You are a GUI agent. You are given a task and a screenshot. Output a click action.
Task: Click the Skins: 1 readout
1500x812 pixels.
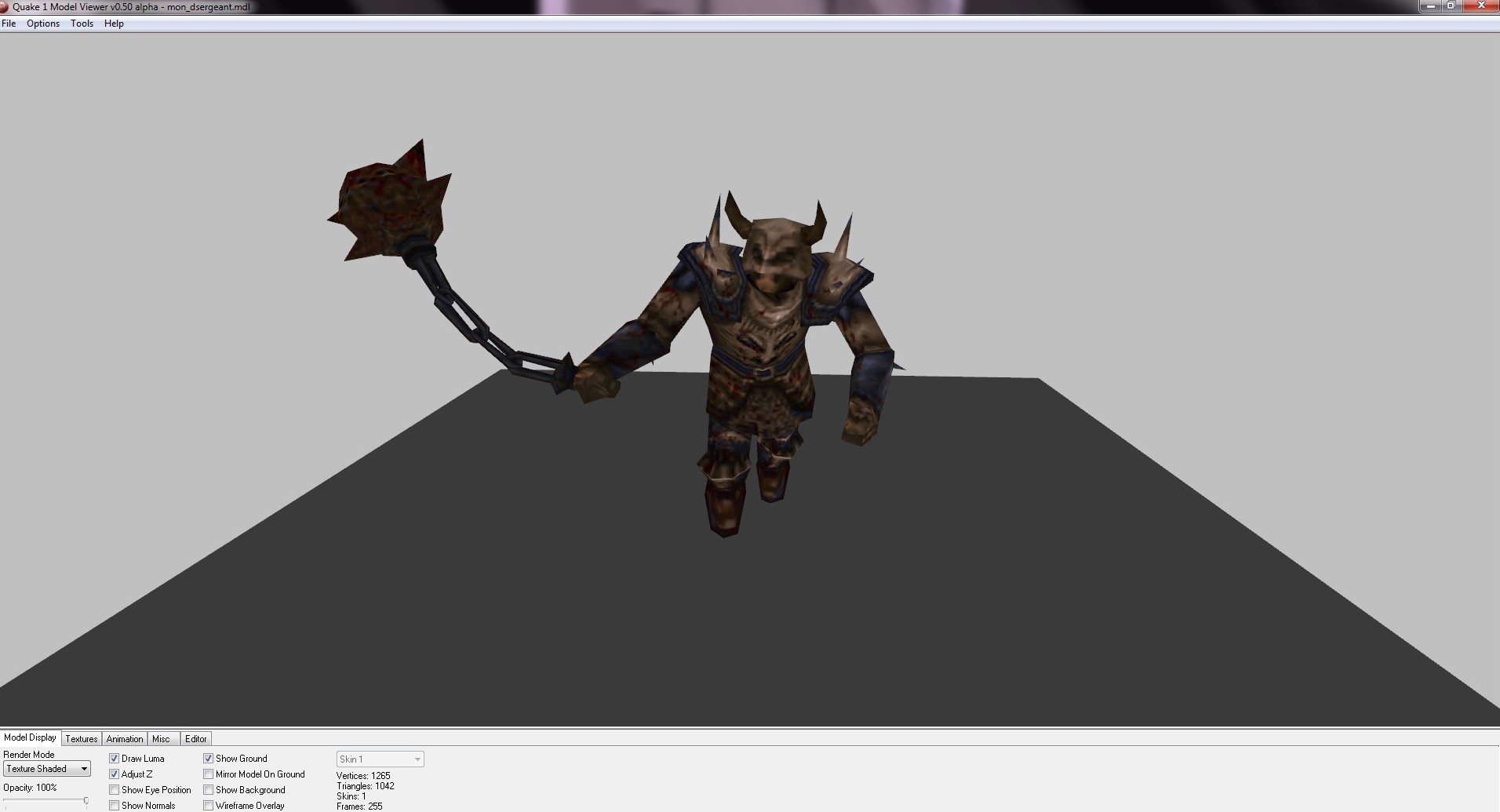351,796
